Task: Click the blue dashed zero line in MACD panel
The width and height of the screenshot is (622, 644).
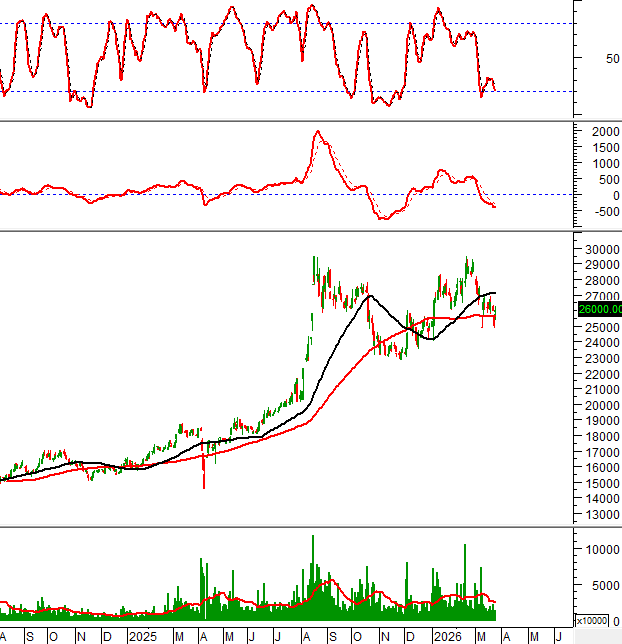Action: (x=250, y=195)
